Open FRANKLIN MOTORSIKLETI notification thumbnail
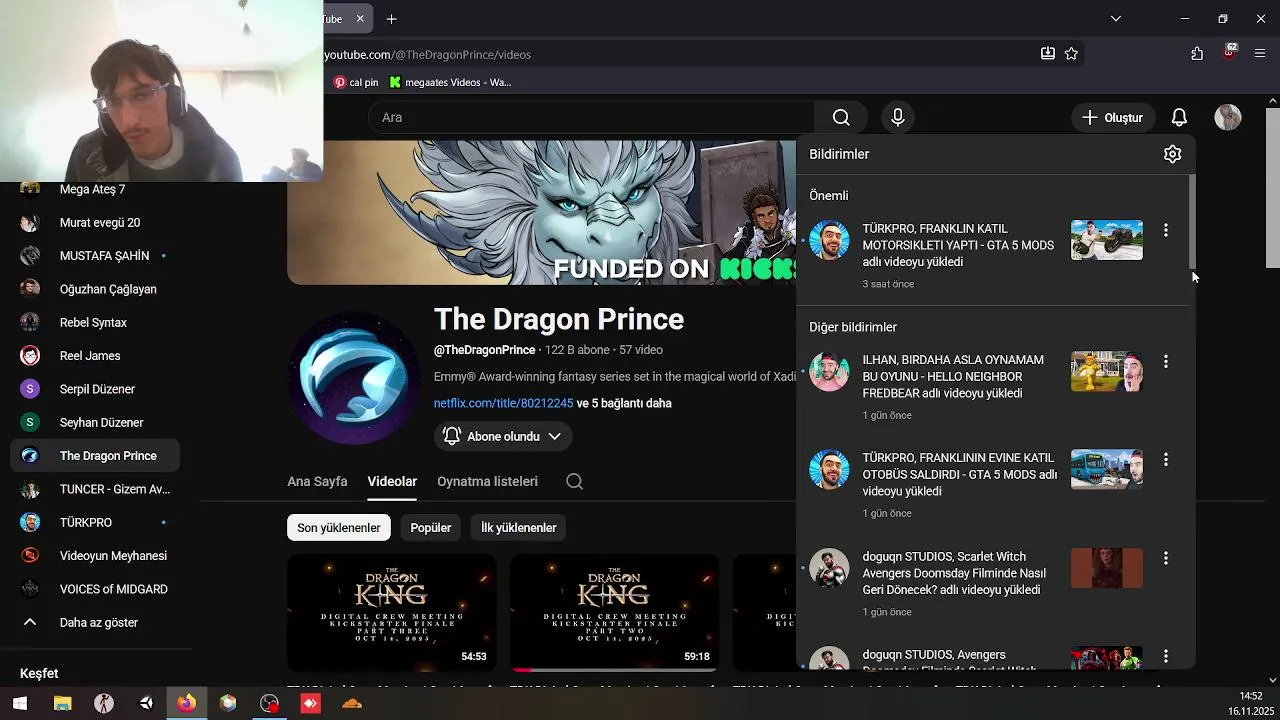Image resolution: width=1280 pixels, height=720 pixels. point(1106,240)
